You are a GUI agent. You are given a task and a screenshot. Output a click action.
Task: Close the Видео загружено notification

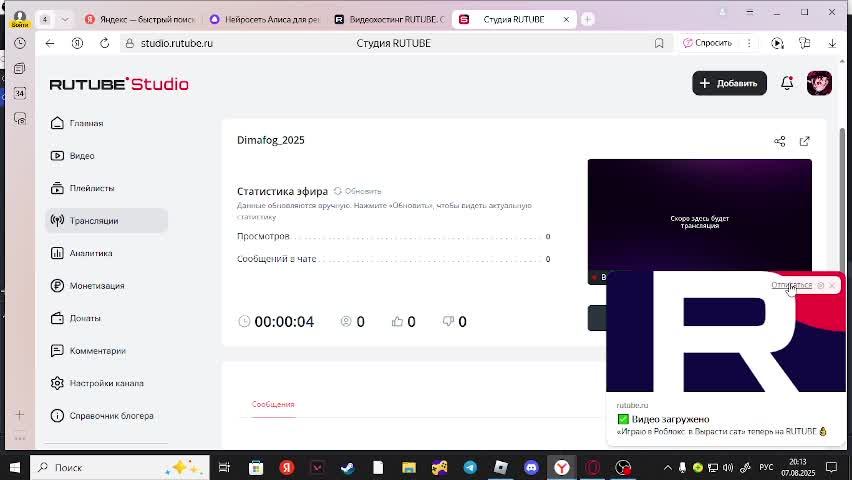[x=832, y=285]
